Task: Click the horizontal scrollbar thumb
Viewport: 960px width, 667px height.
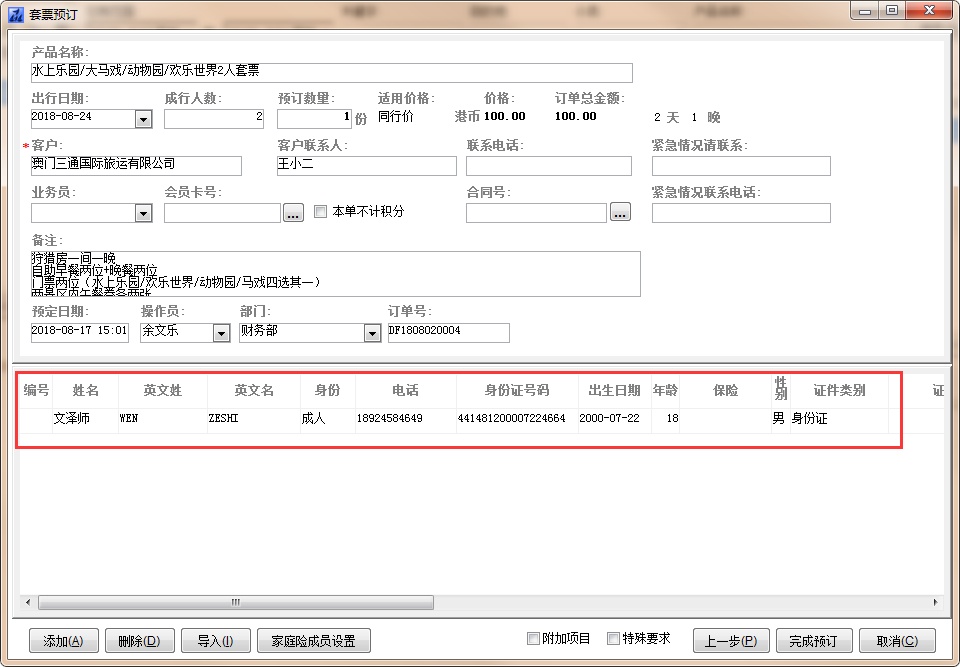Action: tap(236, 603)
